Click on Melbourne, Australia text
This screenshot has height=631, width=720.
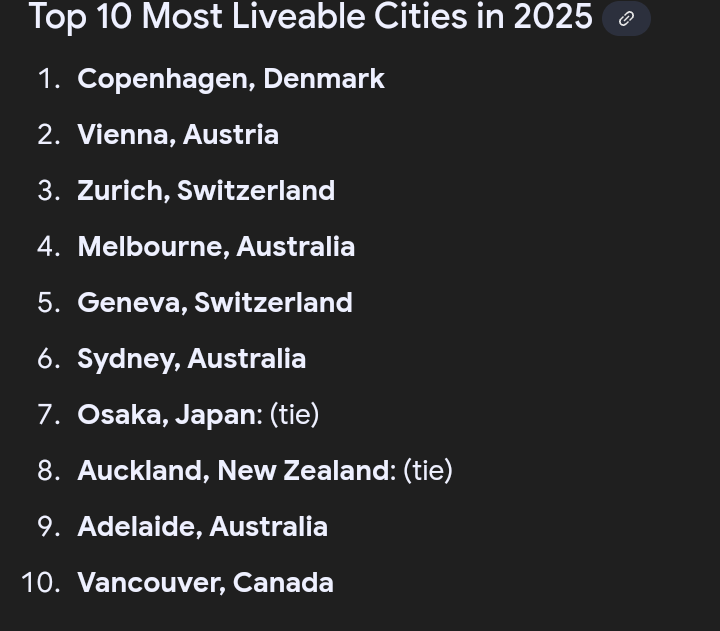coord(216,247)
